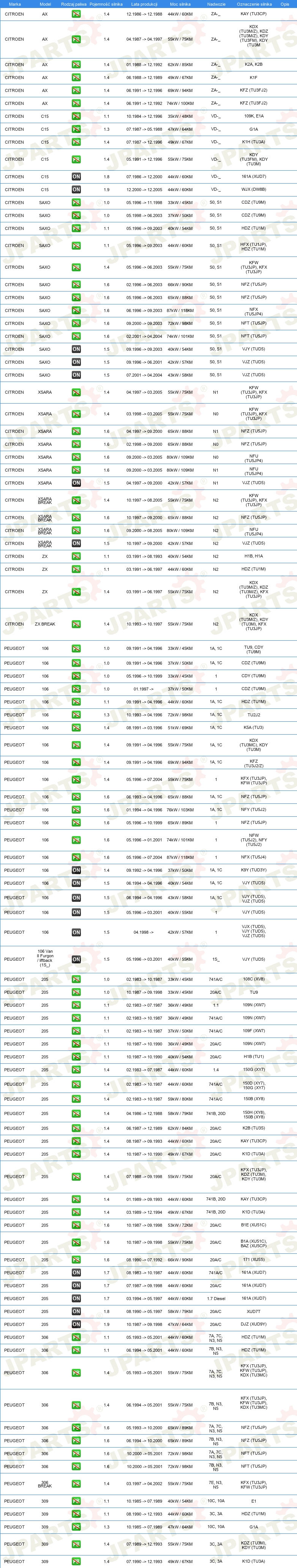This screenshot has width=297, height=1568.
Task: Click the 'G1A' engine code in Citroen C15 row
Action: point(254,129)
